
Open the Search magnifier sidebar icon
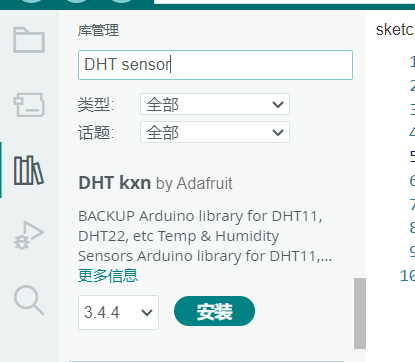[29, 300]
